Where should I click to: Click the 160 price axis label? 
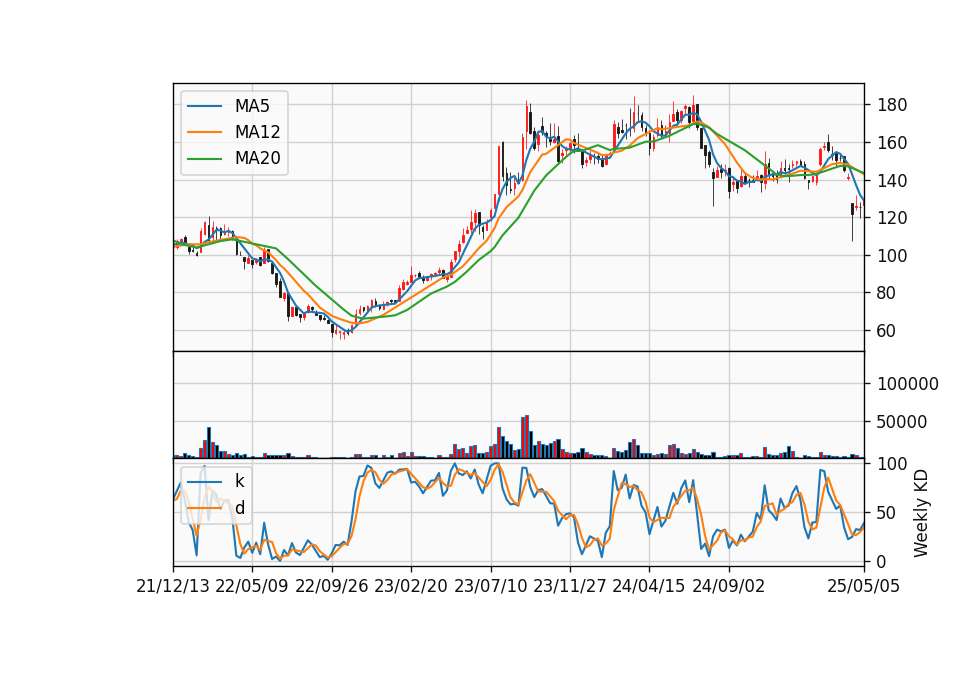[x=892, y=143]
